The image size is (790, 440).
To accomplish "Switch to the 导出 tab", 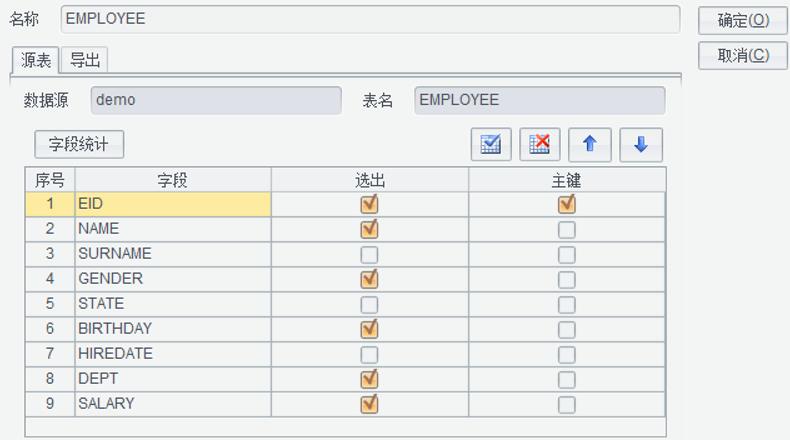I will click(85, 60).
